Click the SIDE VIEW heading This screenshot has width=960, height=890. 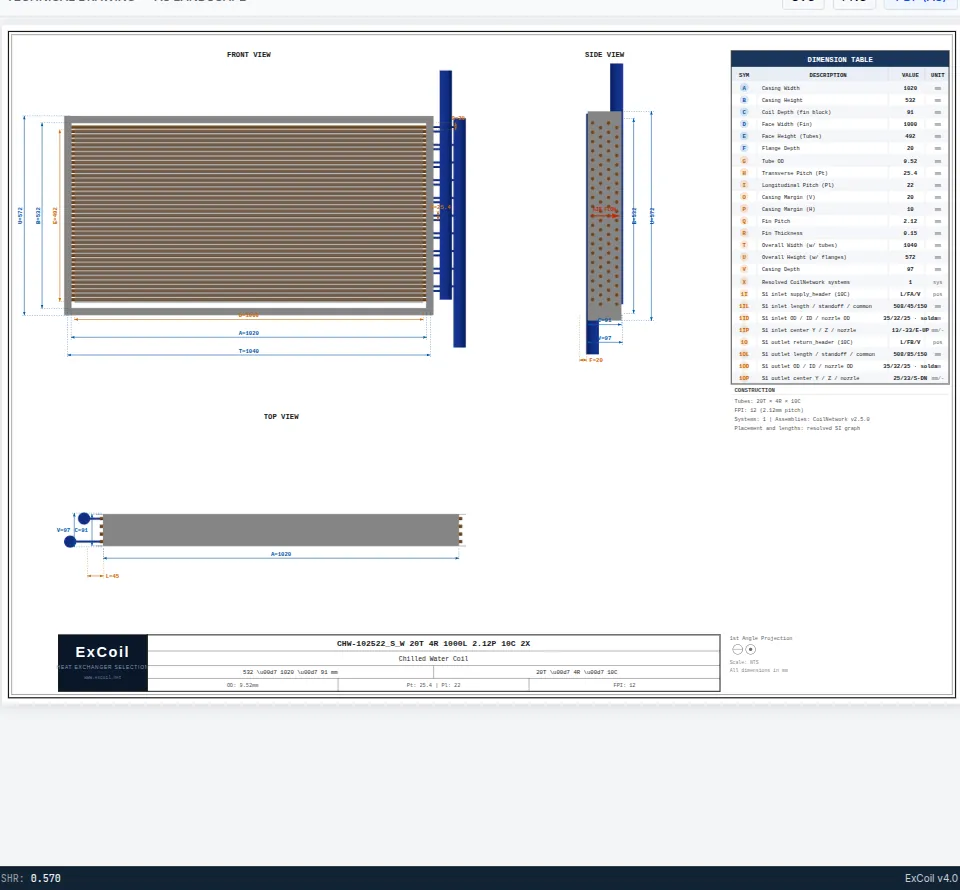[x=604, y=54]
